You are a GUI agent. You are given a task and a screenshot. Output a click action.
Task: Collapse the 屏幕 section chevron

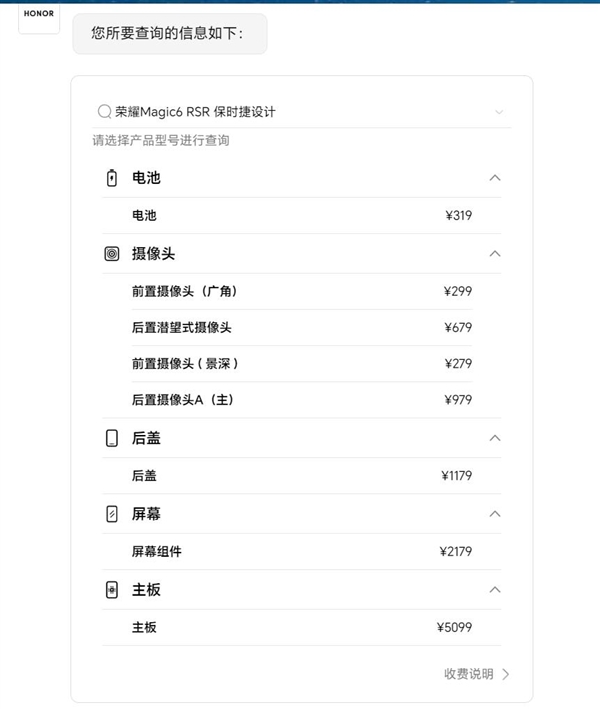(494, 514)
